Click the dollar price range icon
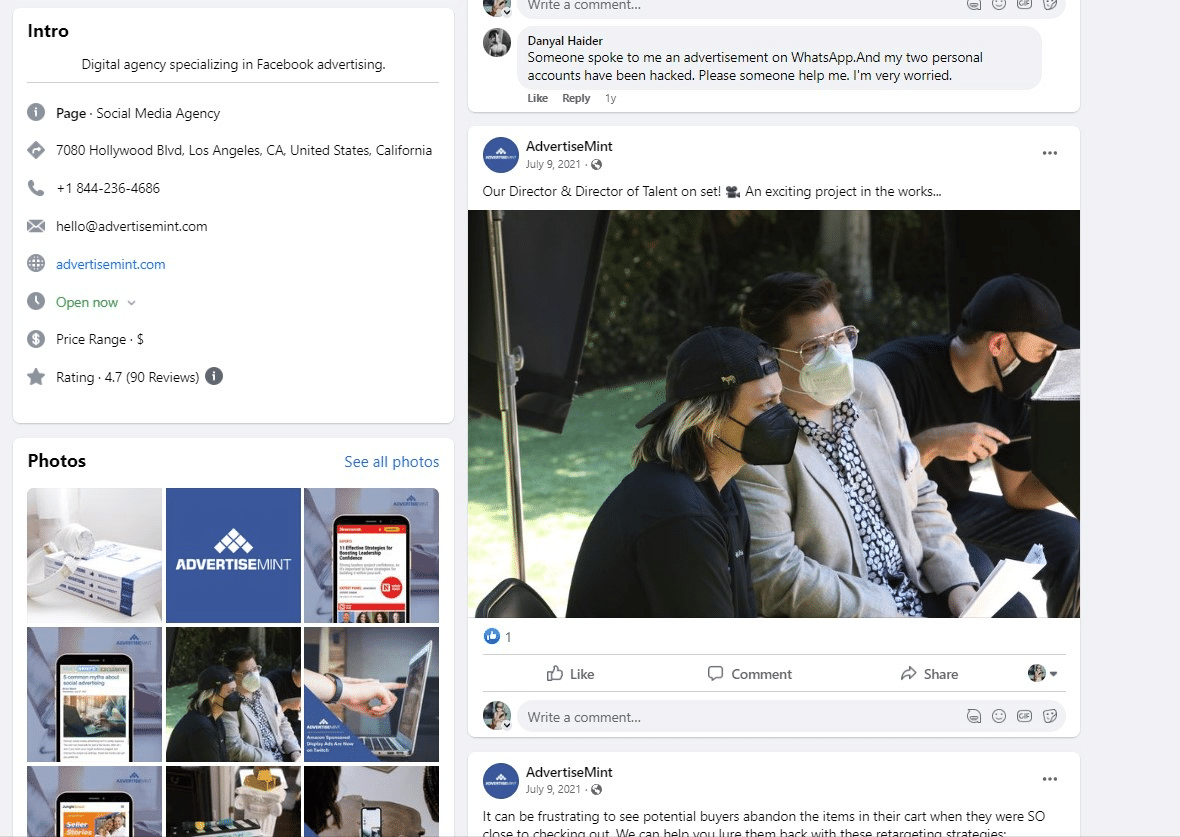 click(36, 339)
